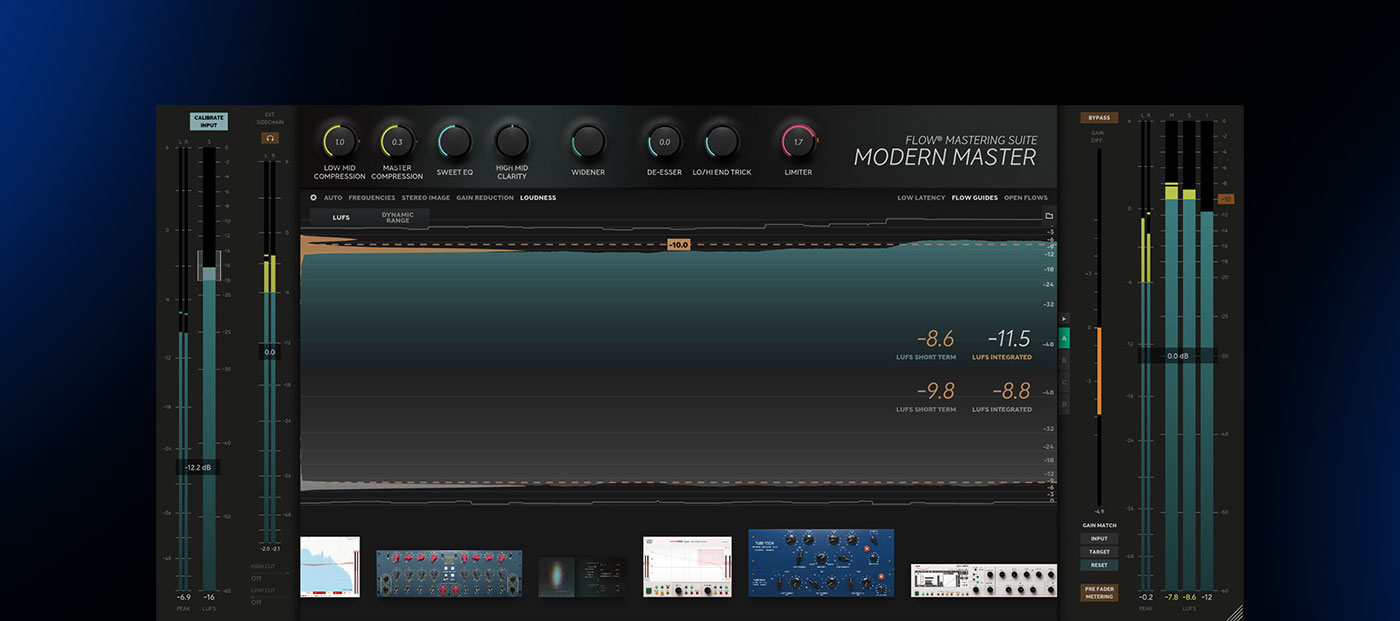Click the -8.6 LUFS Short Term value
The image size is (1400, 621).
[x=935, y=339]
